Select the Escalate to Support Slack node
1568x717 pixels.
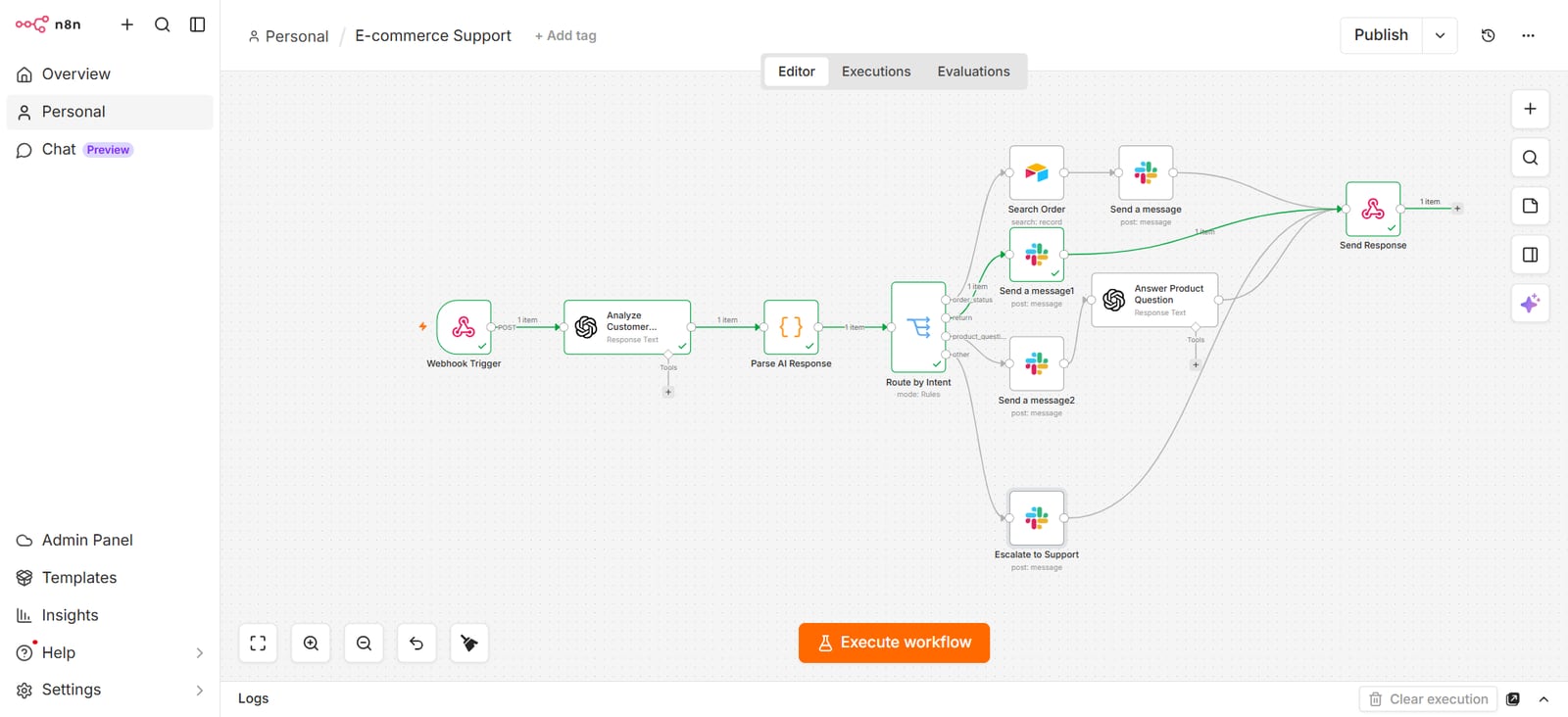click(x=1037, y=518)
